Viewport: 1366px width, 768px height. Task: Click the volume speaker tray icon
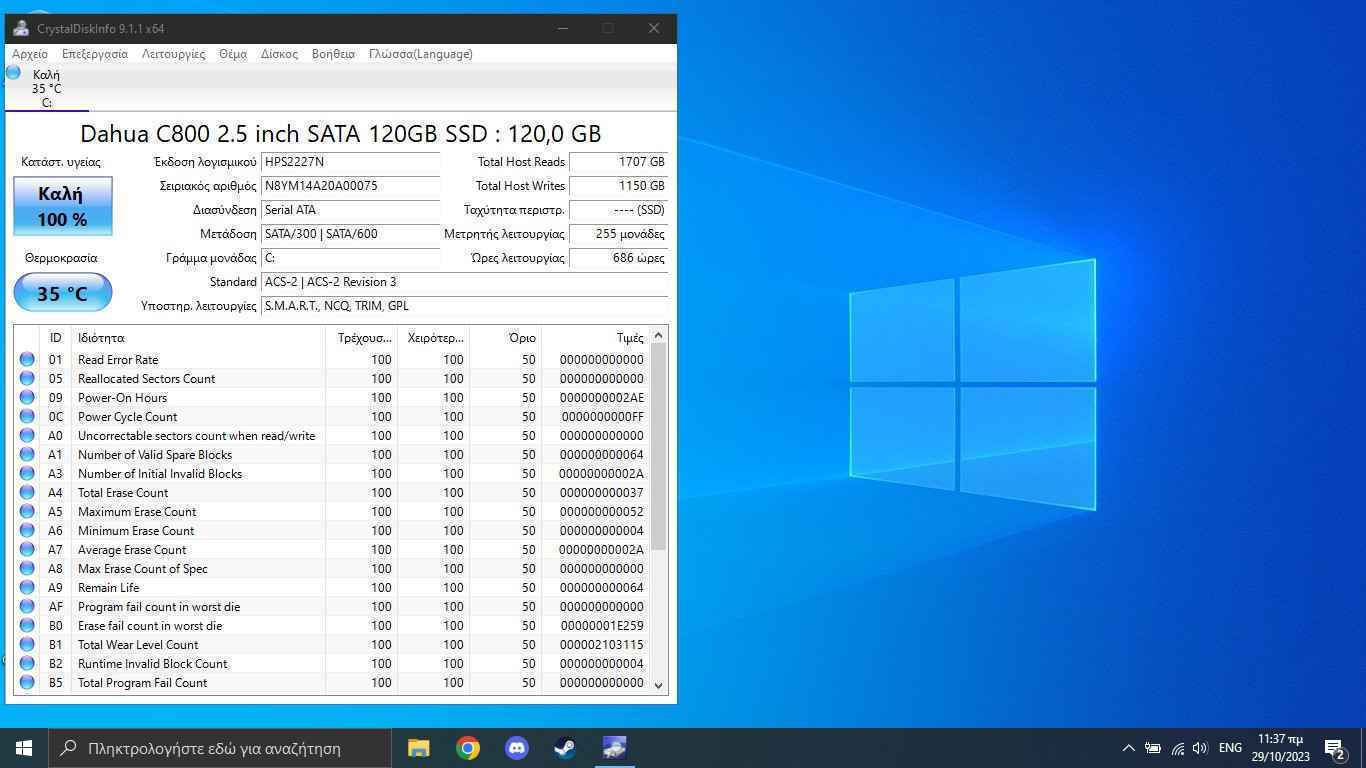[1201, 748]
